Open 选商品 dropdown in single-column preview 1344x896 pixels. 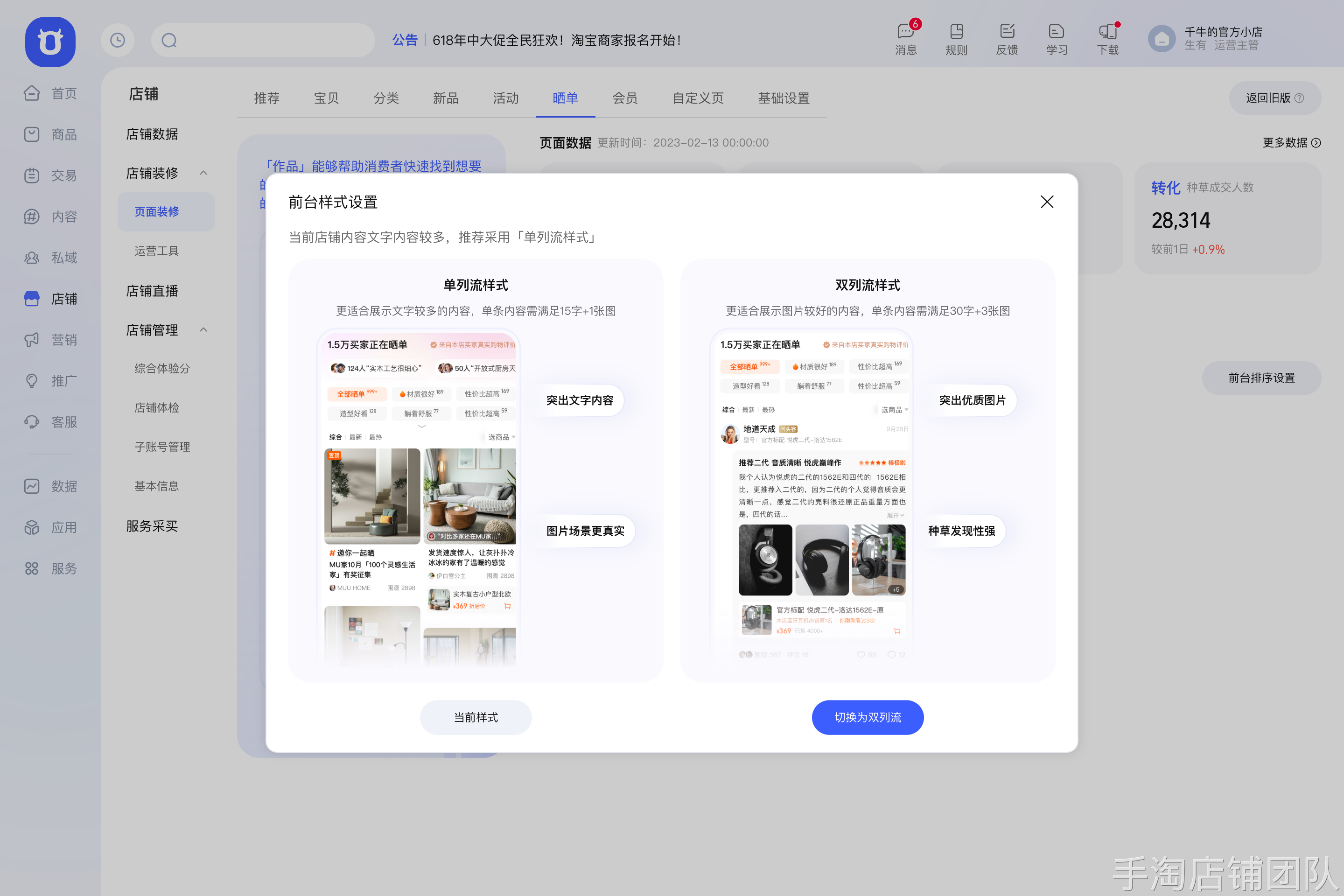click(502, 437)
